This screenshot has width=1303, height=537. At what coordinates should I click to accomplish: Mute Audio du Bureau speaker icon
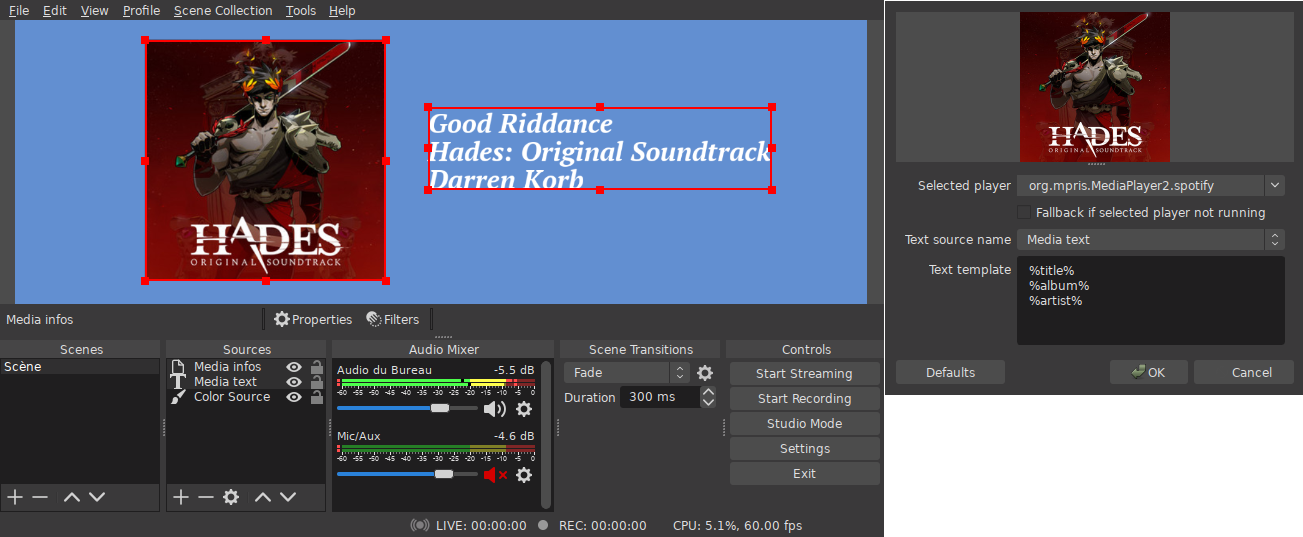coord(494,408)
